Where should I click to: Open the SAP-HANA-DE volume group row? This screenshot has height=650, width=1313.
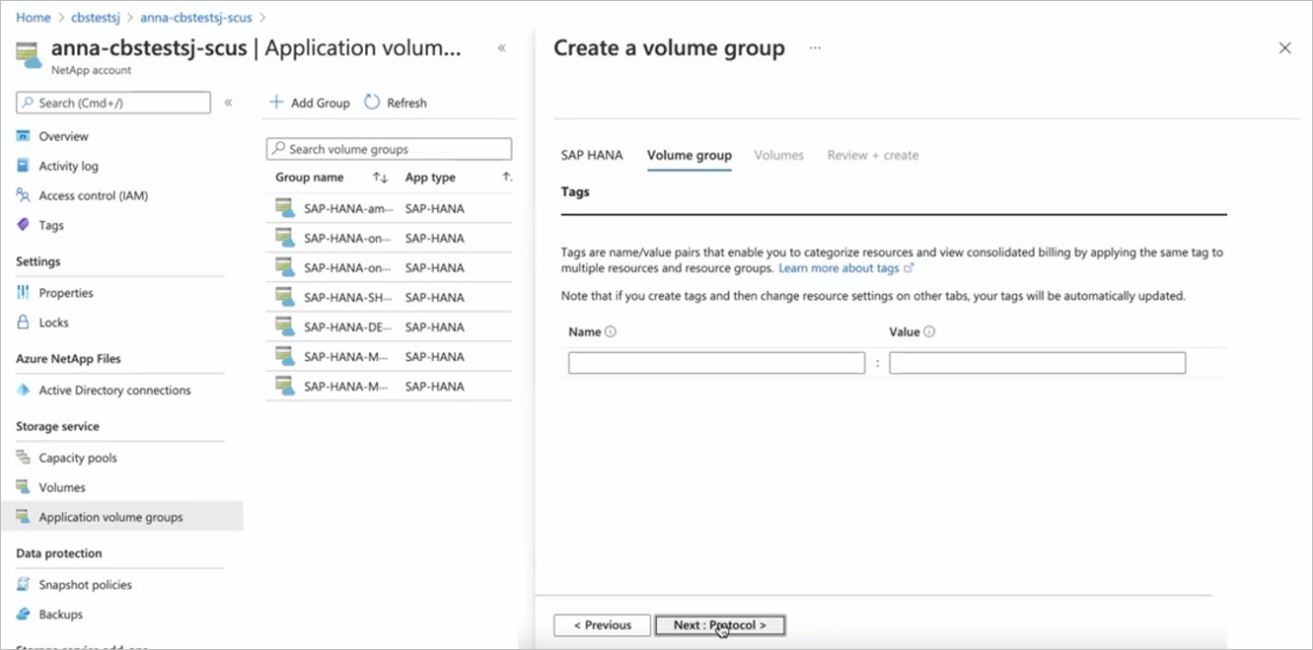[389, 327]
